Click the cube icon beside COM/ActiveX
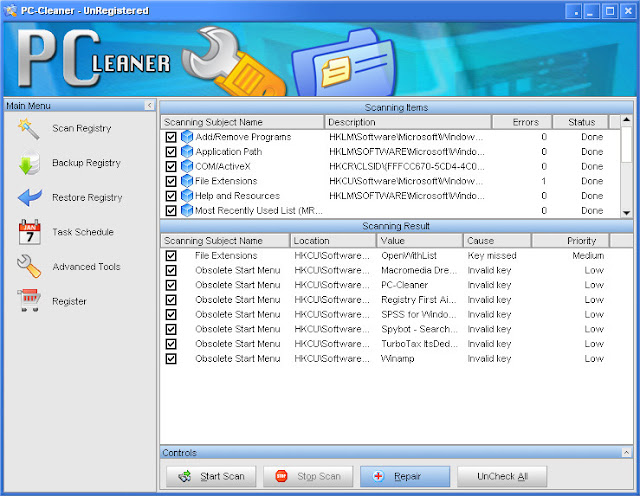This screenshot has height=496, width=640. [187, 166]
